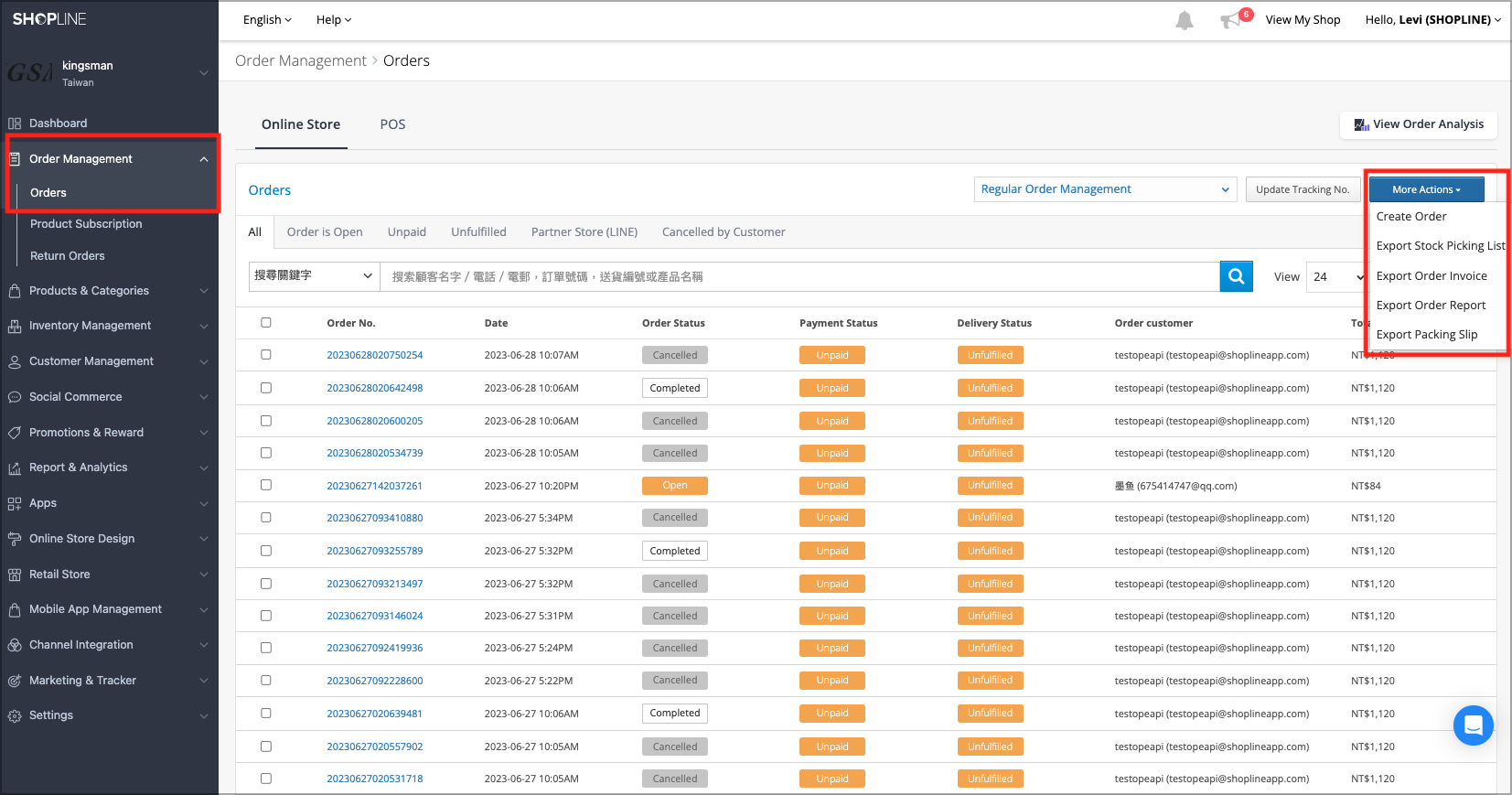Image resolution: width=1512 pixels, height=795 pixels.
Task: Check the box for order 20230628020750254
Action: pyautogui.click(x=266, y=355)
